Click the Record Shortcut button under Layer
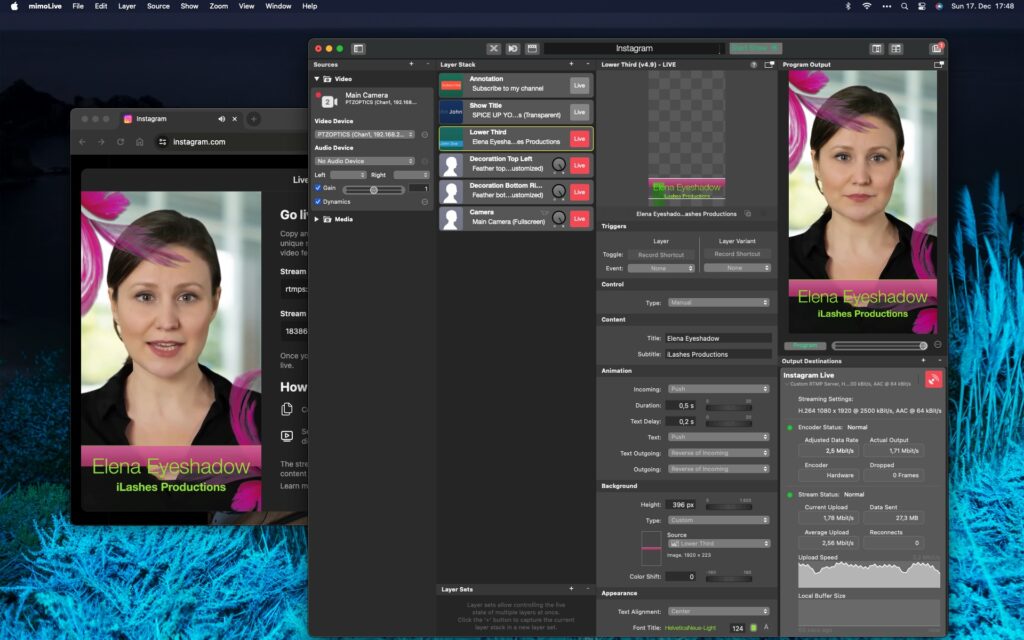This screenshot has height=640, width=1024. [660, 254]
